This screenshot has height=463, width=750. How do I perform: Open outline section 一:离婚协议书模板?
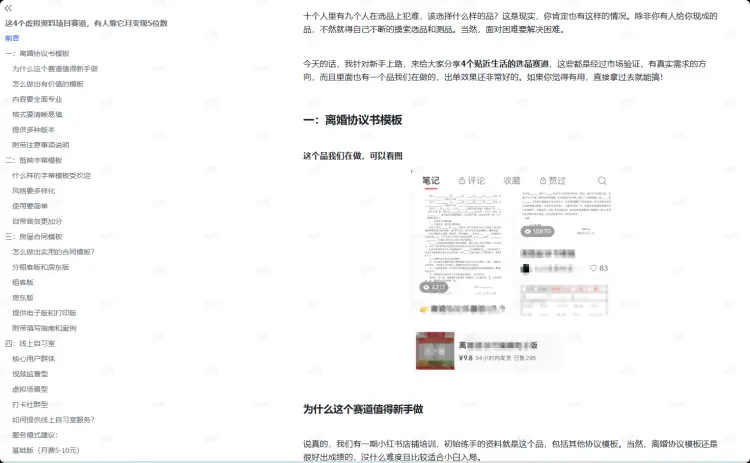pos(37,54)
